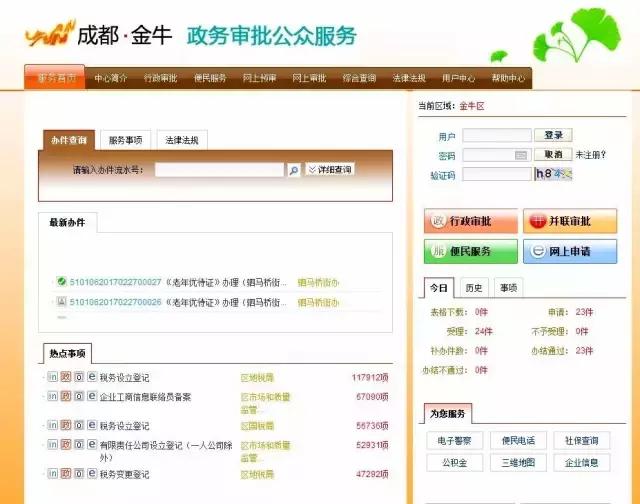Click the 成都·金牛 site logo
The height and width of the screenshot is (504, 640).
coord(99,34)
